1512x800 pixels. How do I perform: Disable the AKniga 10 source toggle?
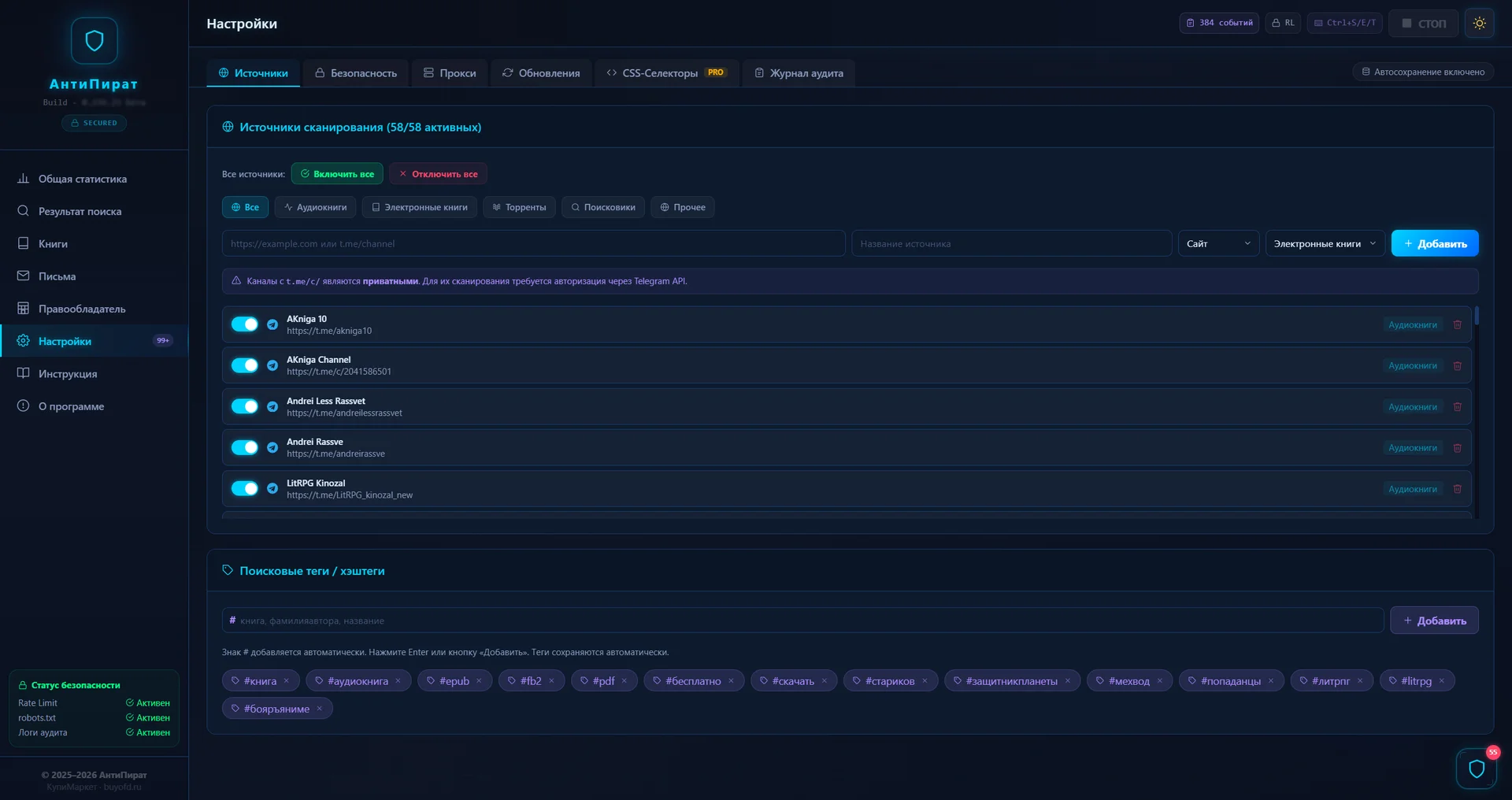[245, 324]
